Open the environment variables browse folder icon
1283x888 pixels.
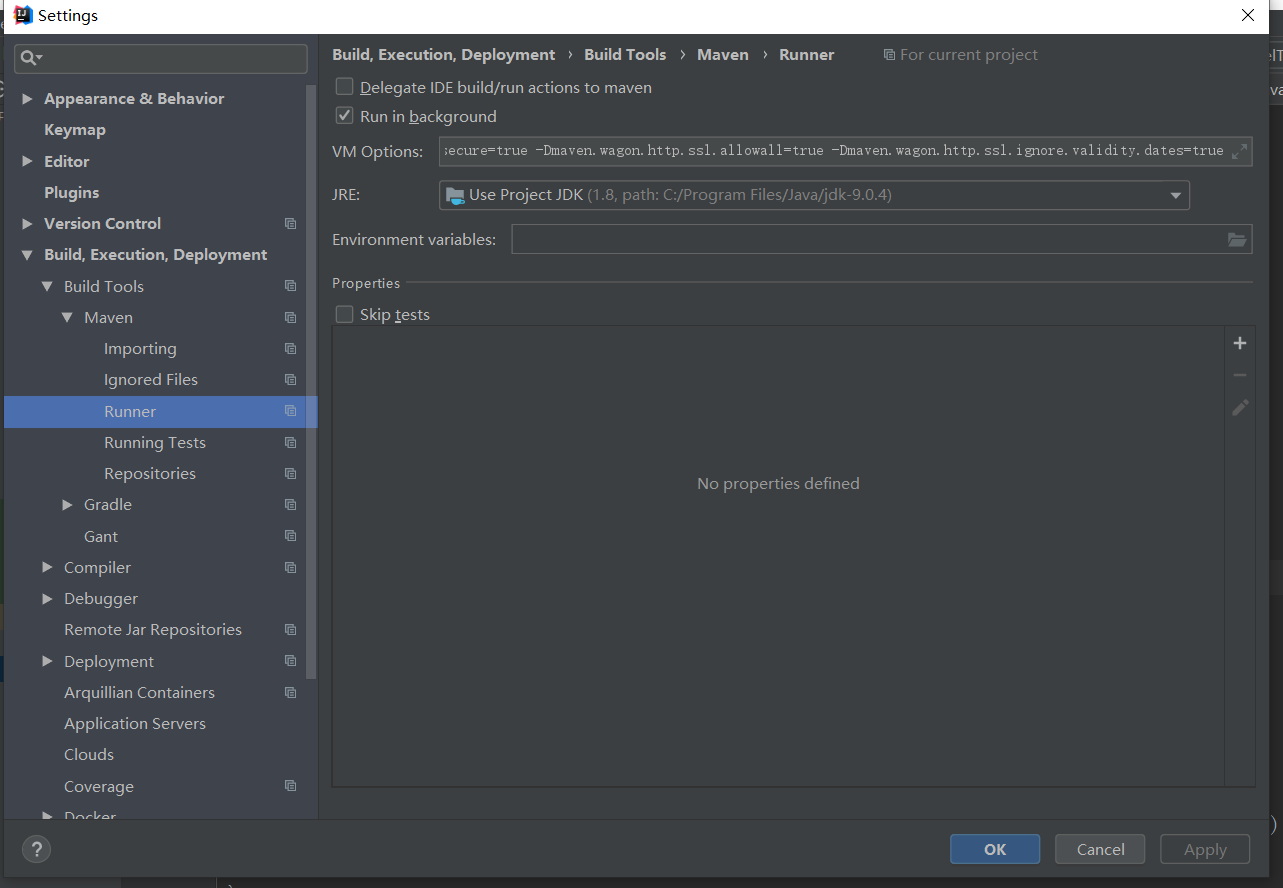pyautogui.click(x=1237, y=239)
